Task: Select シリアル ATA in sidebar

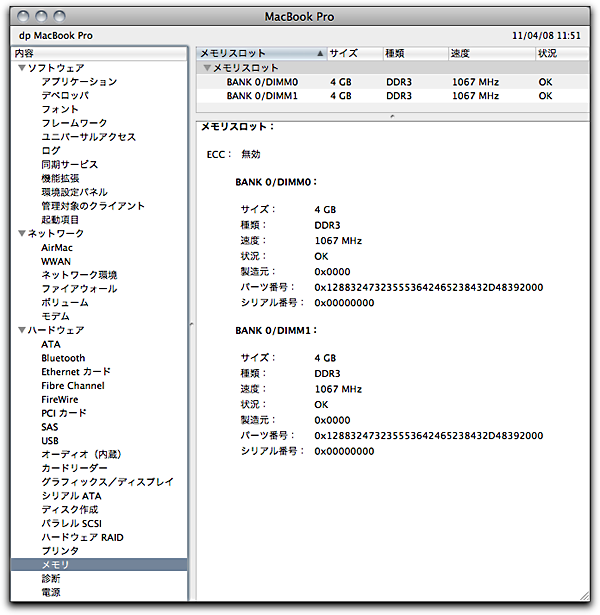Action: coord(71,496)
